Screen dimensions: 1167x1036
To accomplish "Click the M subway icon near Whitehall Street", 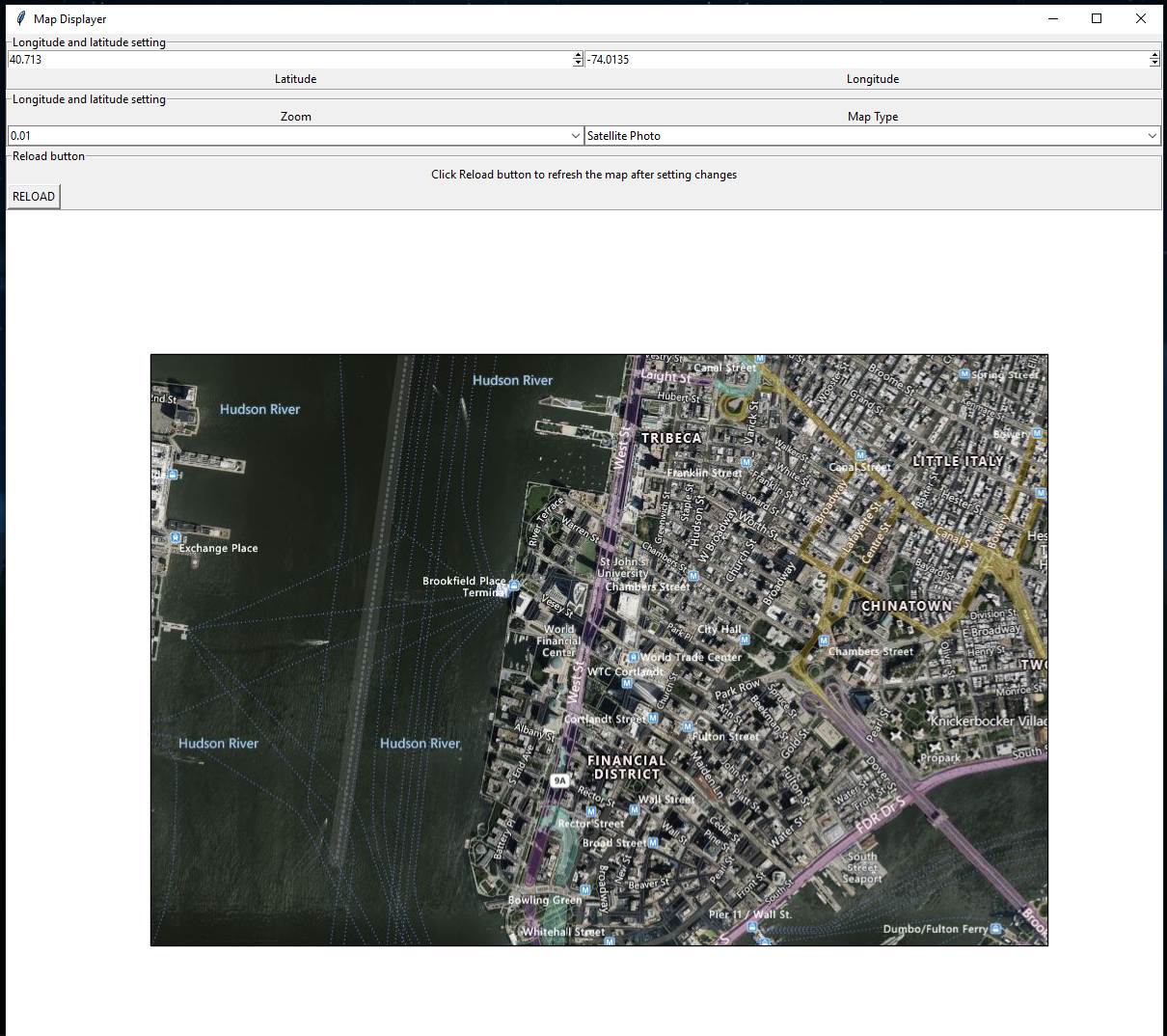I will coord(610,940).
